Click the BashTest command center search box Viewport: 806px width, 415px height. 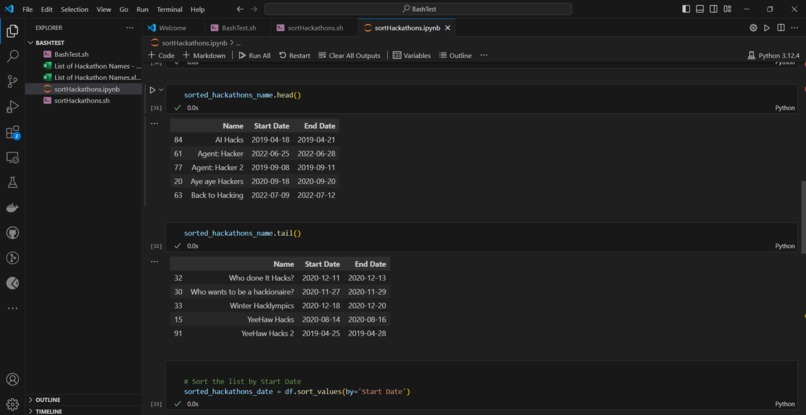pyautogui.click(x=418, y=9)
